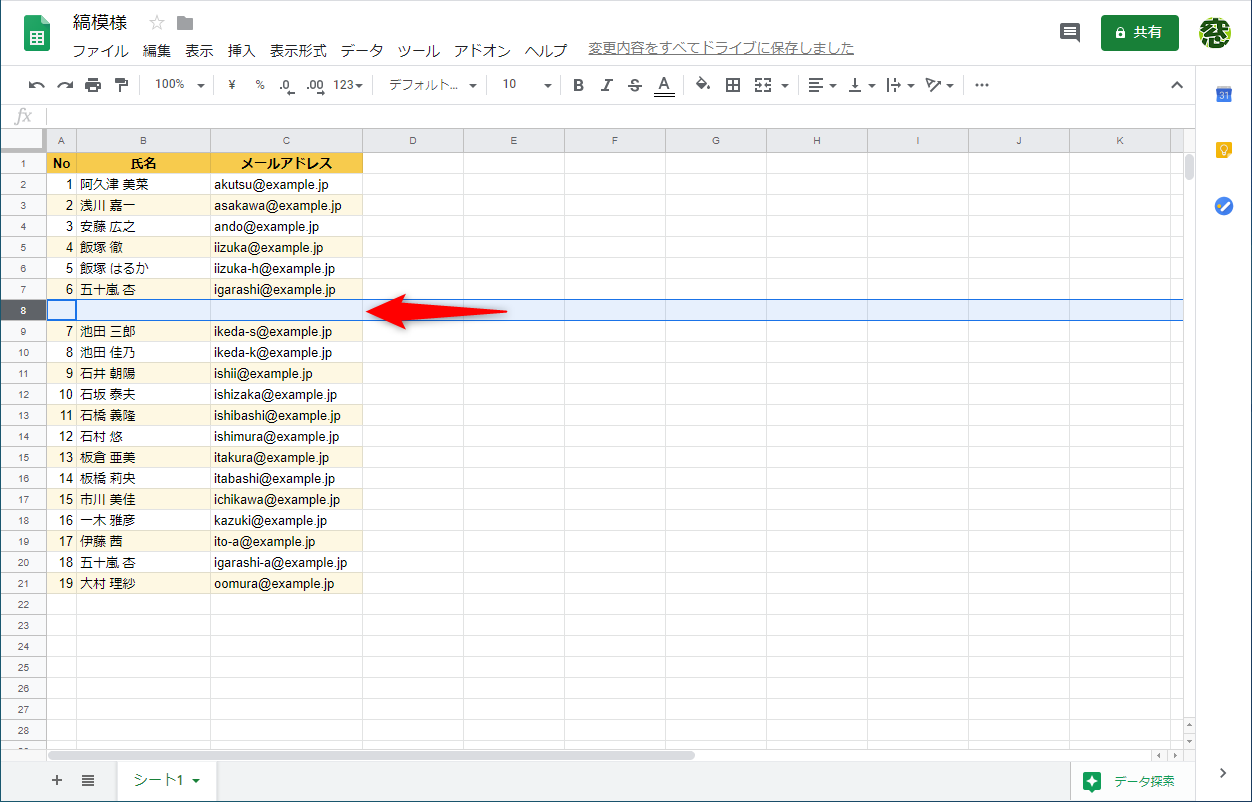The height and width of the screenshot is (802, 1252).
Task: Click the Undo icon in the toolbar
Action: (x=37, y=85)
